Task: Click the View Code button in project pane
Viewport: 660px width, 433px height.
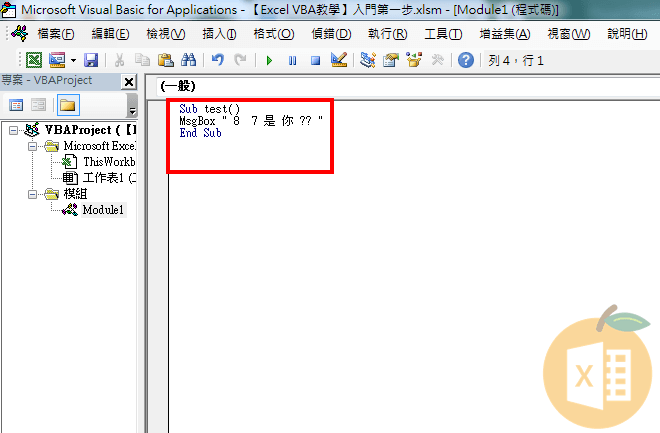Action: 16,104
